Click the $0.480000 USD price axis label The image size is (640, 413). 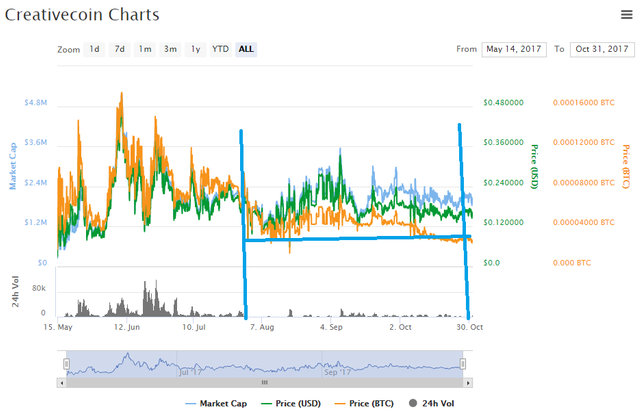pyautogui.click(x=503, y=102)
